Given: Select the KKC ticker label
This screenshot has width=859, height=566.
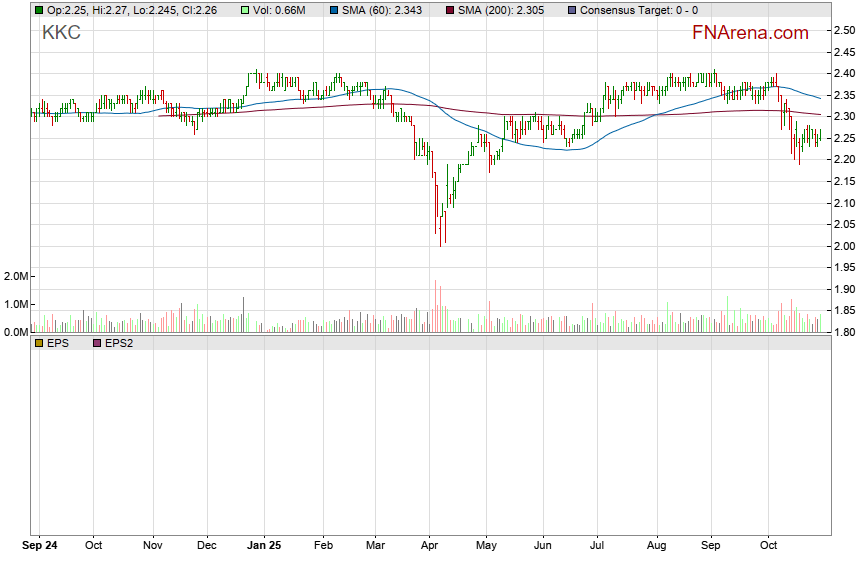Looking at the screenshot, I should tap(61, 33).
